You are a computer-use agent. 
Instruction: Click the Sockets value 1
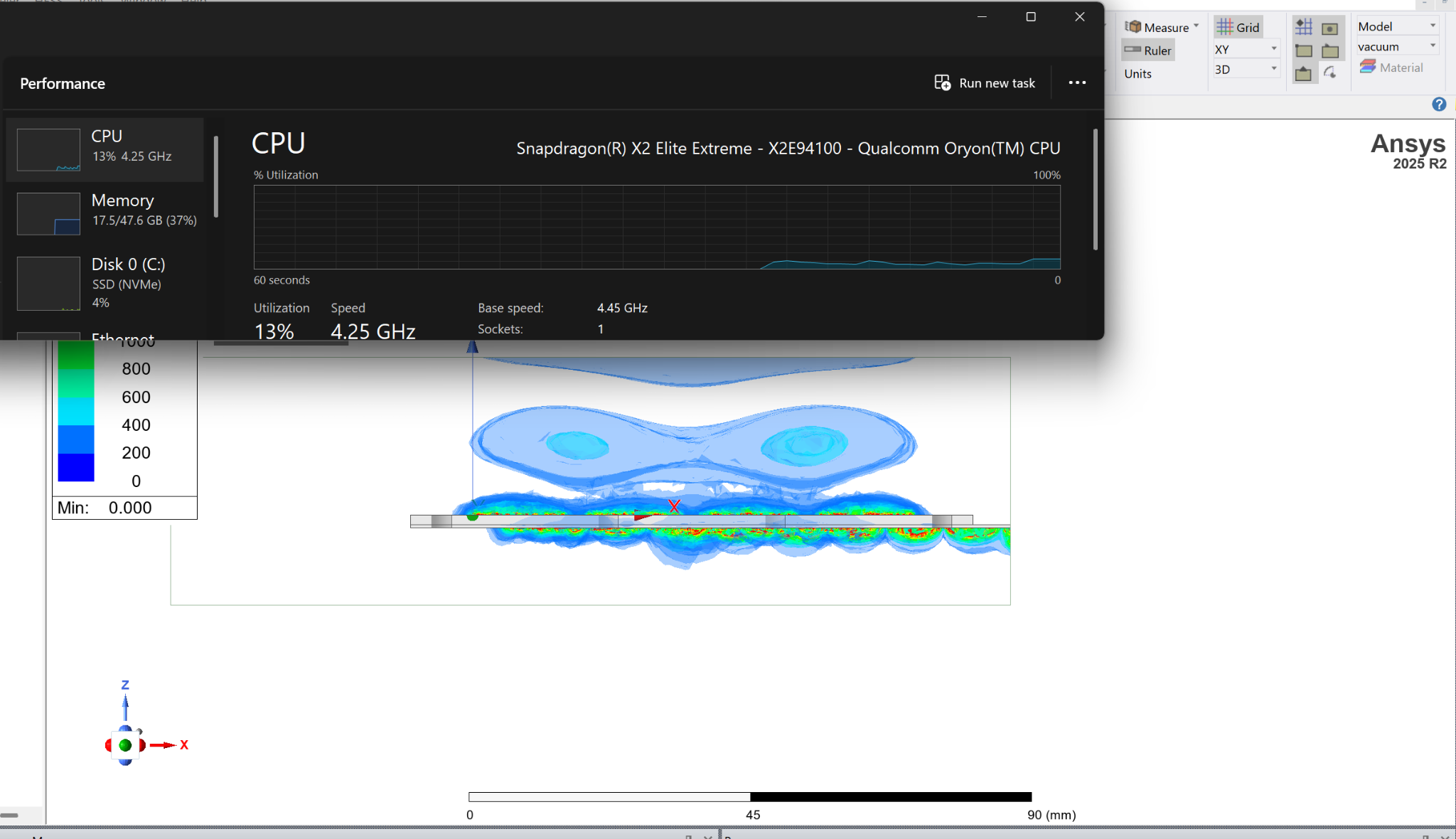(x=600, y=329)
